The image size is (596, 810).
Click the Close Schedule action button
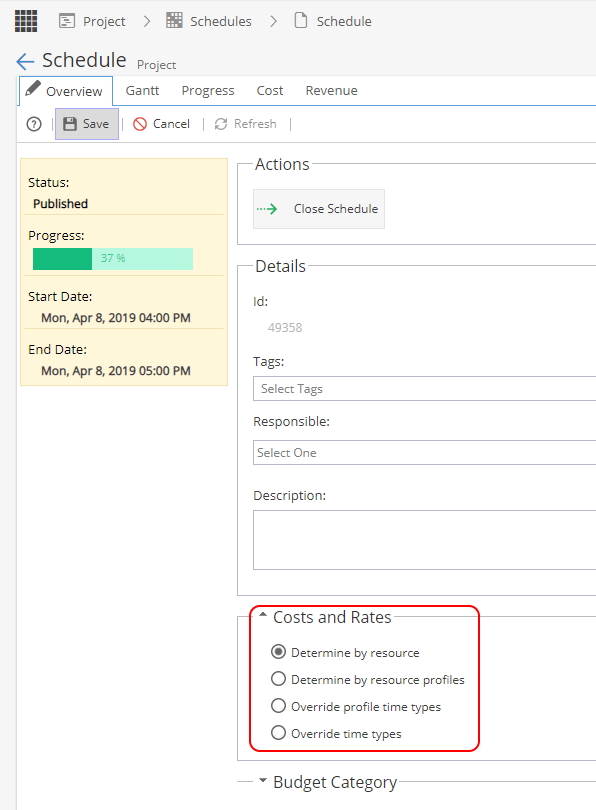pyautogui.click(x=319, y=209)
